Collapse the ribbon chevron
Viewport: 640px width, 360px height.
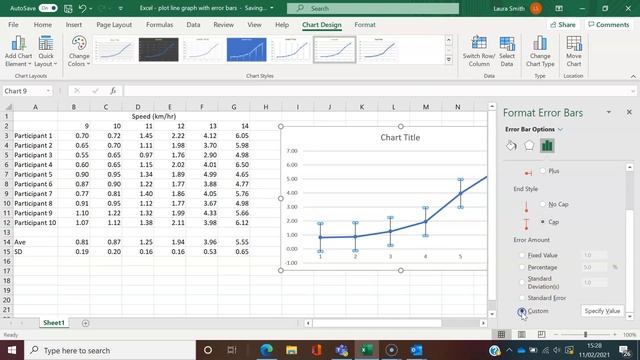(x=633, y=76)
